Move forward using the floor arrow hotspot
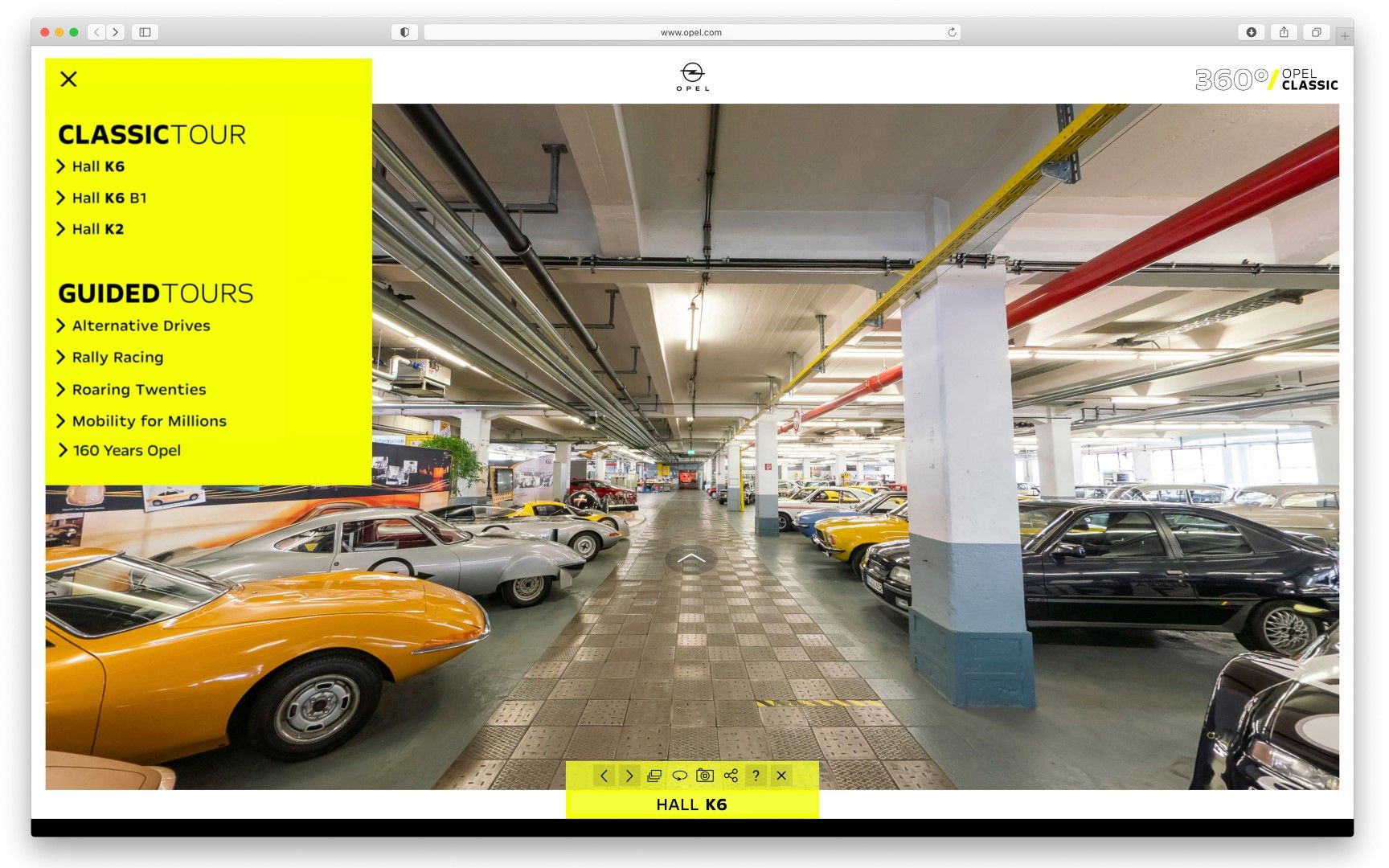The image size is (1389, 868). point(691,558)
